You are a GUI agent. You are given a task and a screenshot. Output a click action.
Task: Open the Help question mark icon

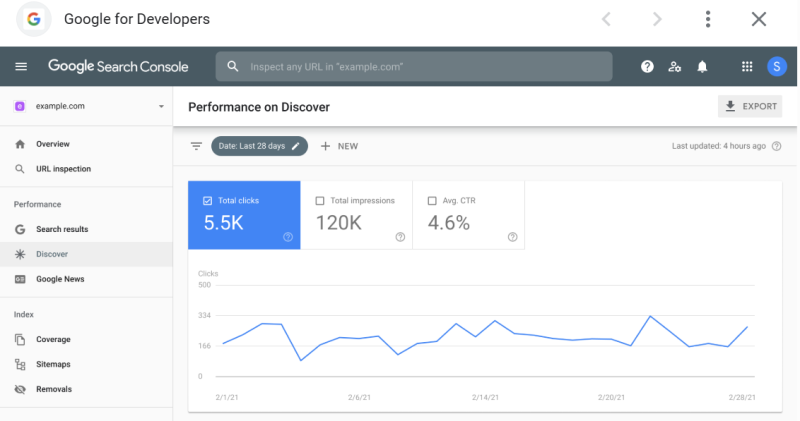[647, 66]
